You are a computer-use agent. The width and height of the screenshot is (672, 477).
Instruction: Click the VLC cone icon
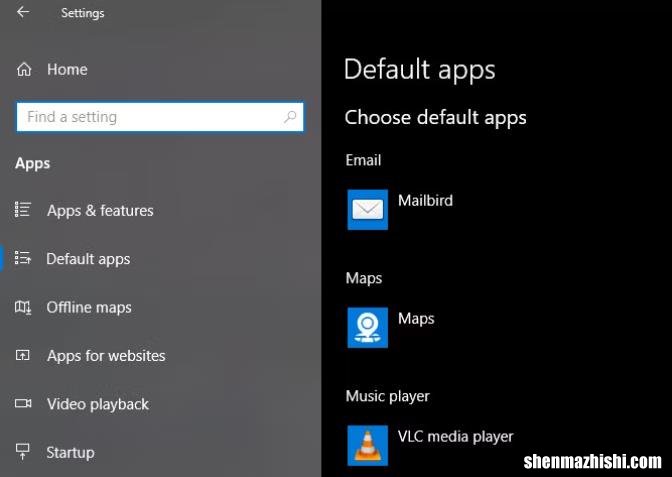coord(368,445)
